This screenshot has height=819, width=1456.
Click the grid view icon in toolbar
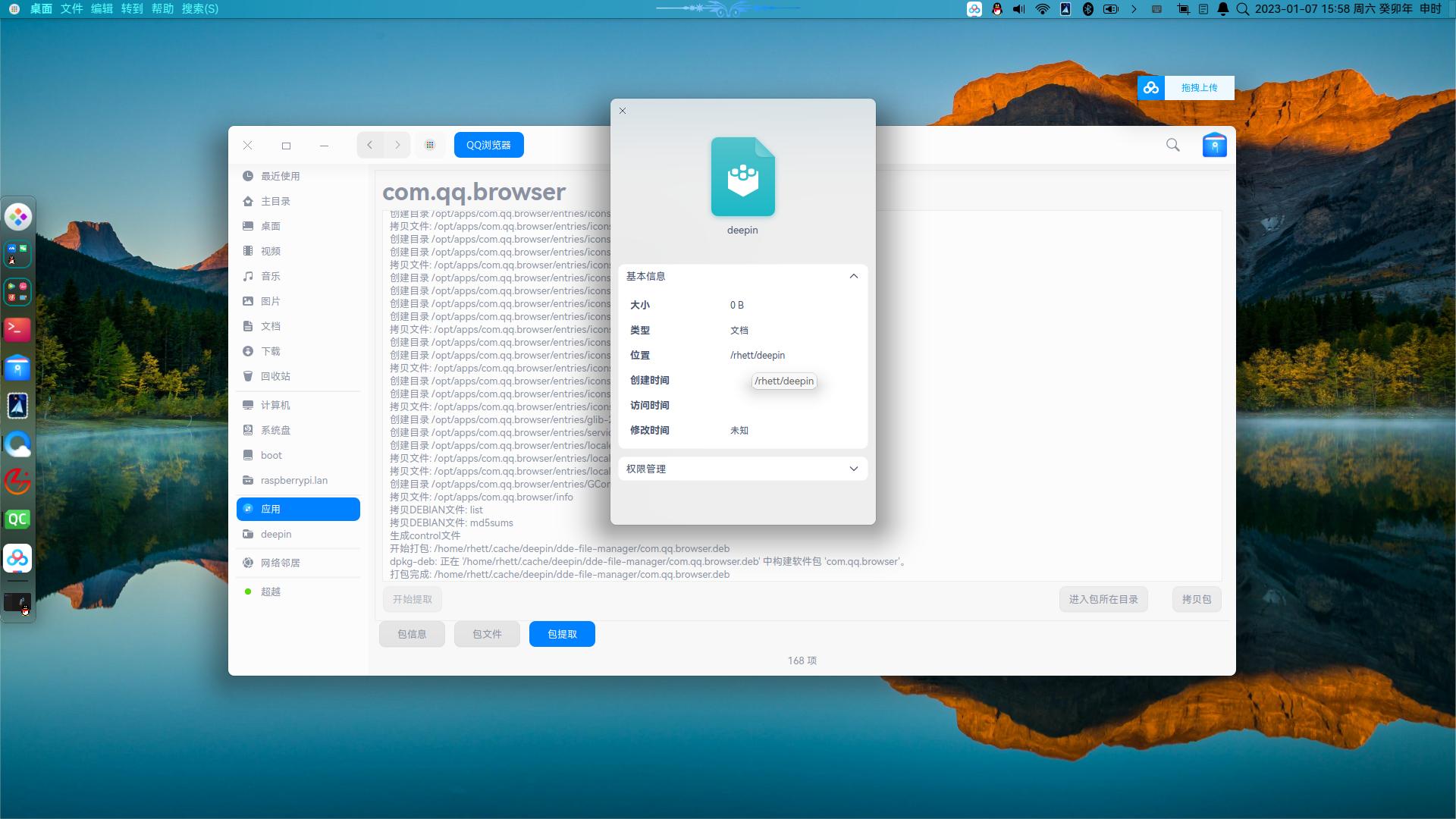point(430,145)
